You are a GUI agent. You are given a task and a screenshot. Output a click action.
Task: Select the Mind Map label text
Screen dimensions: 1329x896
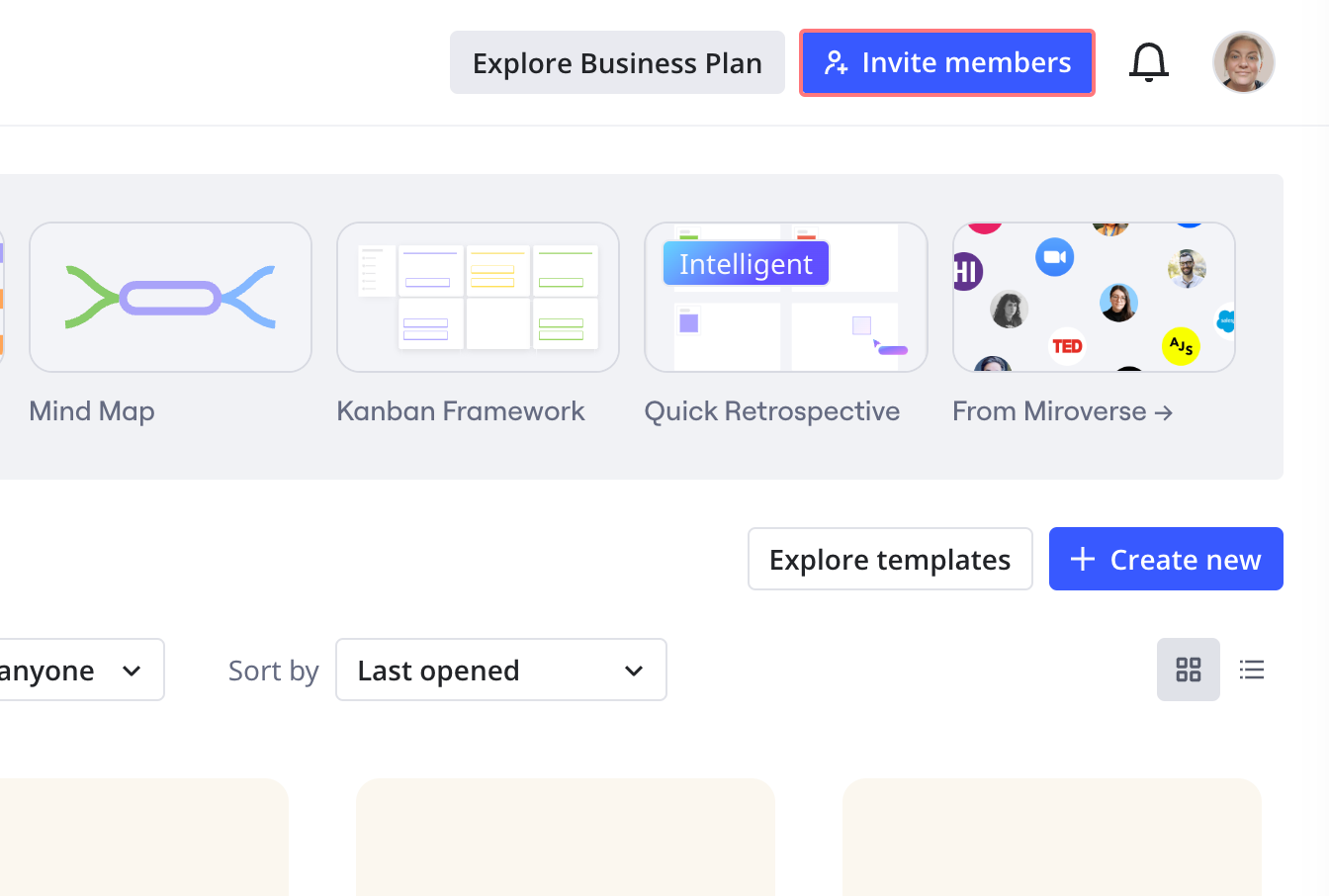91,410
